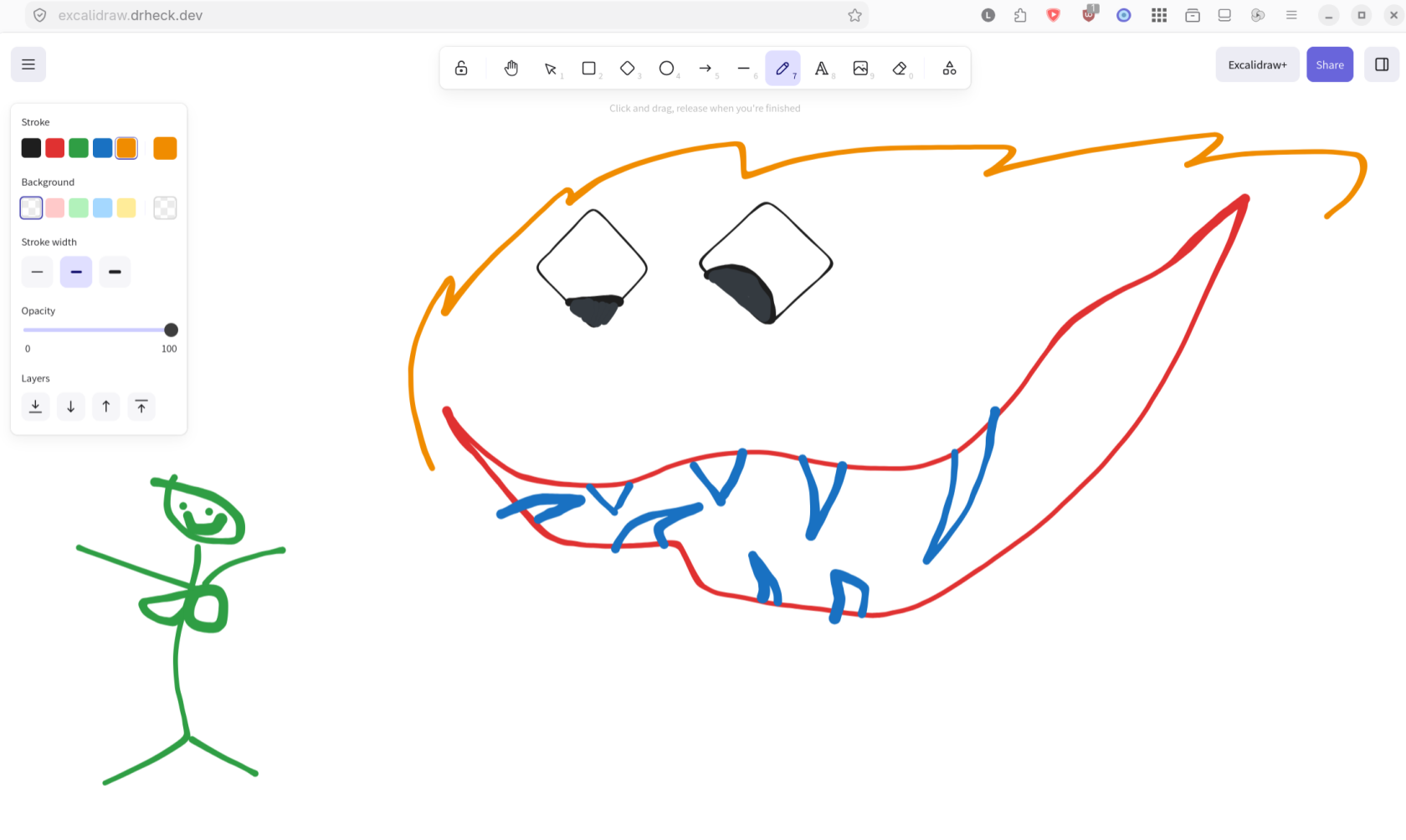
Task: Select the Insert image tool
Action: click(x=860, y=68)
